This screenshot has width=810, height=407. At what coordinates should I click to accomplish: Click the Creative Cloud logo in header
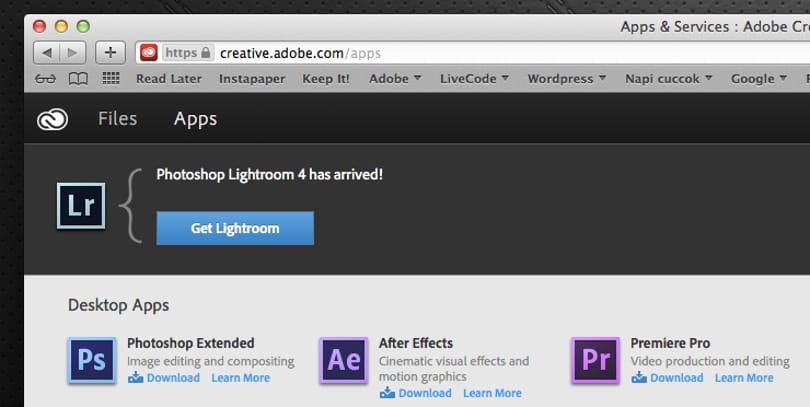[x=52, y=119]
